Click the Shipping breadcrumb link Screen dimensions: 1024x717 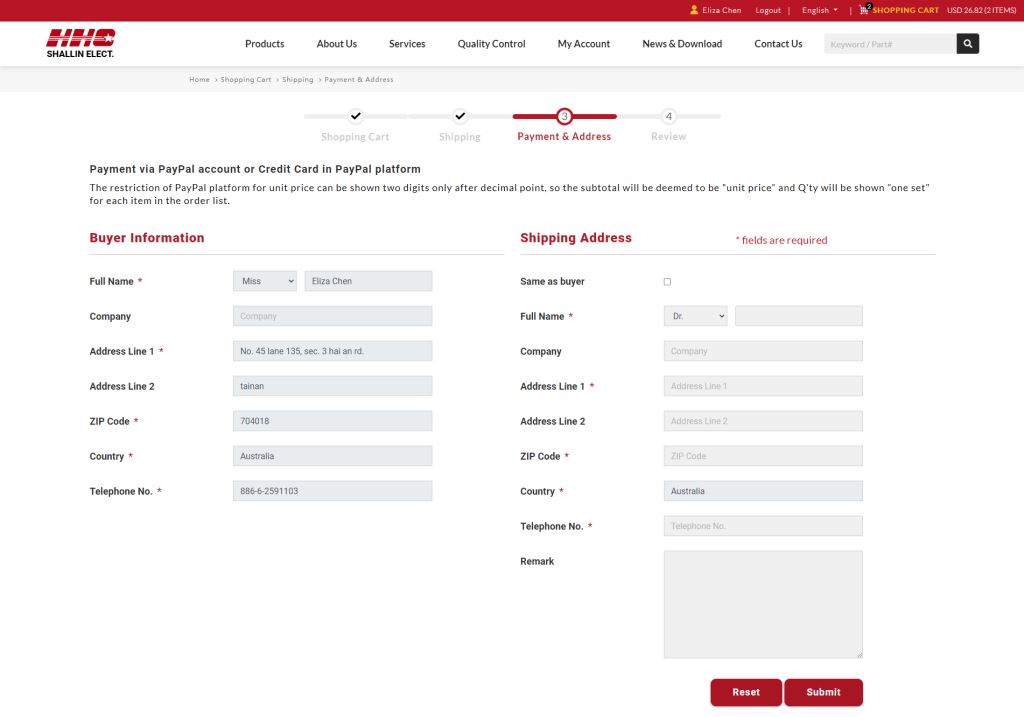pyautogui.click(x=298, y=80)
